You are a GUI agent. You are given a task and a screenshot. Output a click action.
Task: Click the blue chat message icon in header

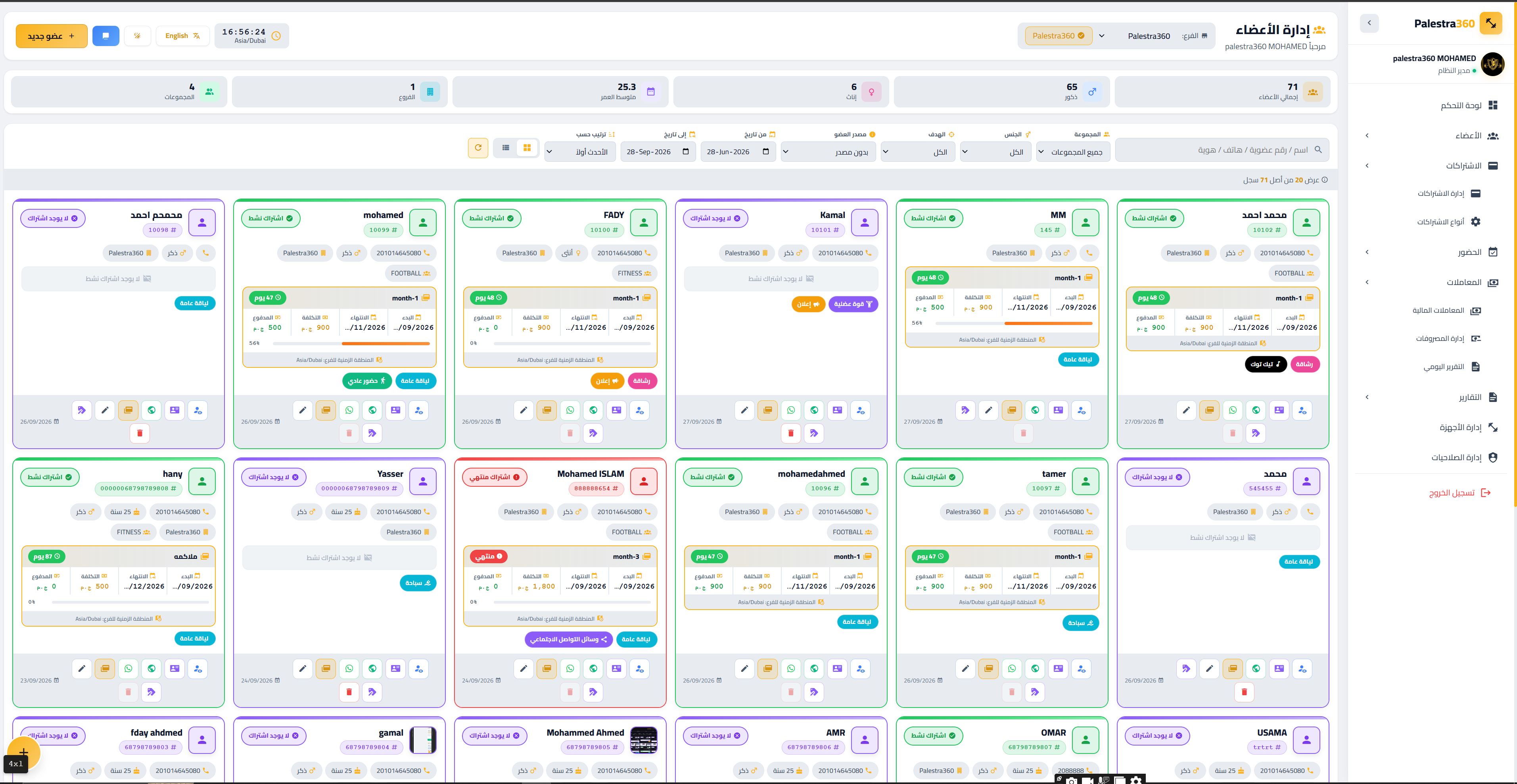(106, 36)
